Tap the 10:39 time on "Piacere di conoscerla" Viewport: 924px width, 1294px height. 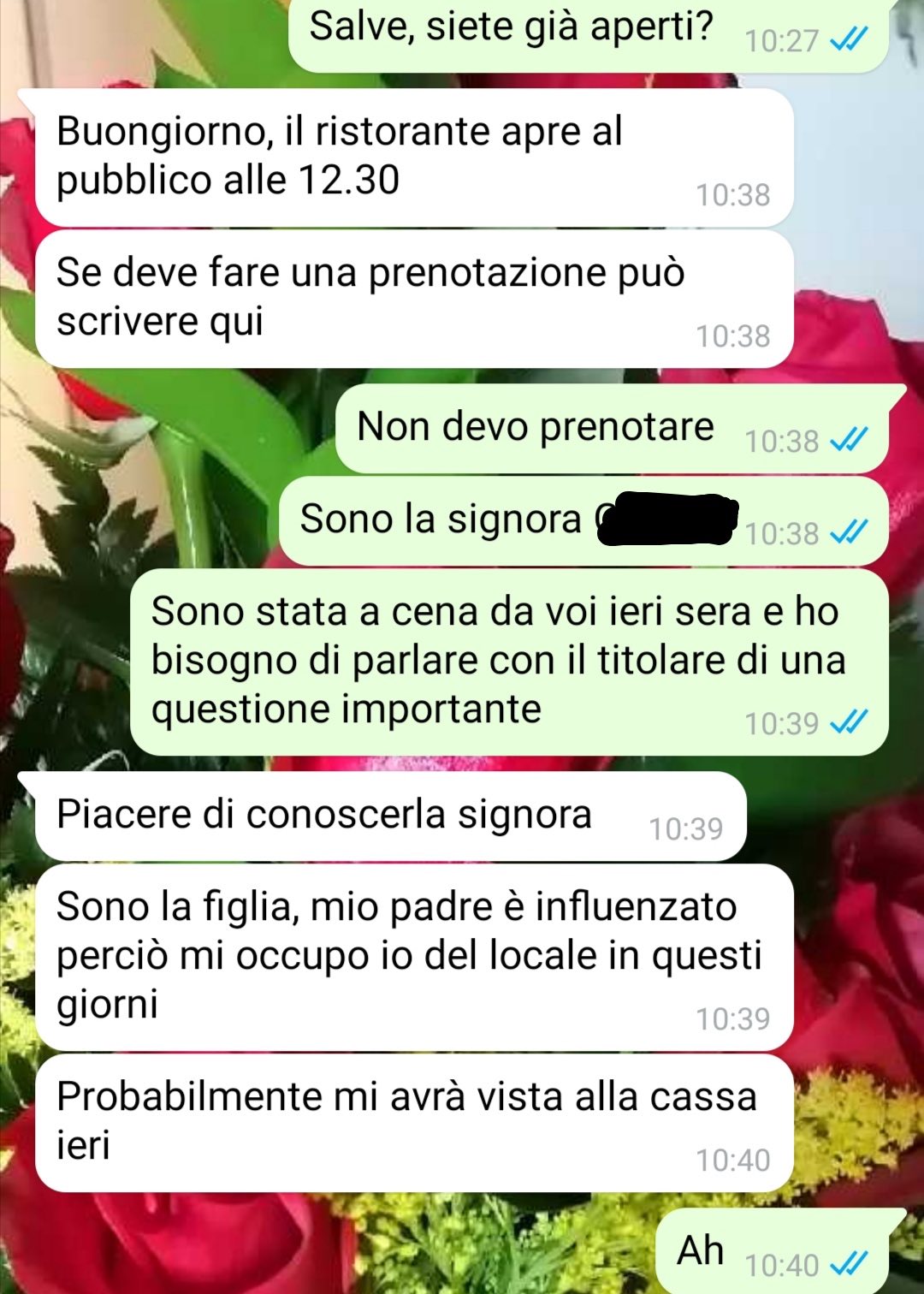click(x=686, y=828)
